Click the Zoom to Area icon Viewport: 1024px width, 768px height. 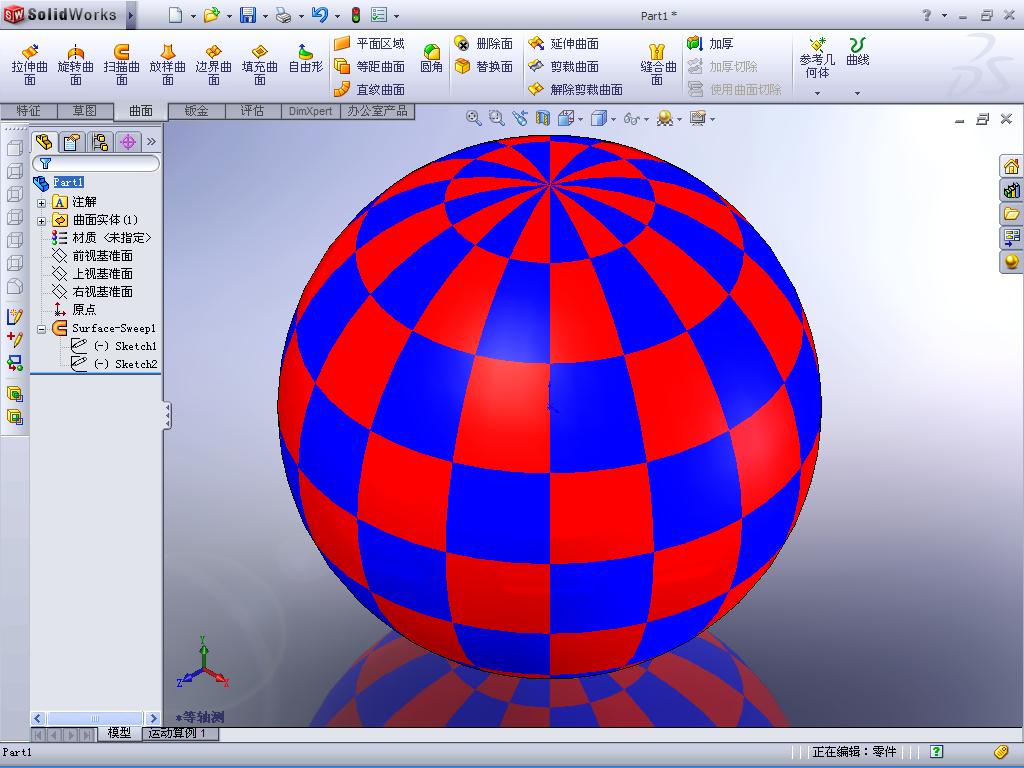tap(496, 118)
